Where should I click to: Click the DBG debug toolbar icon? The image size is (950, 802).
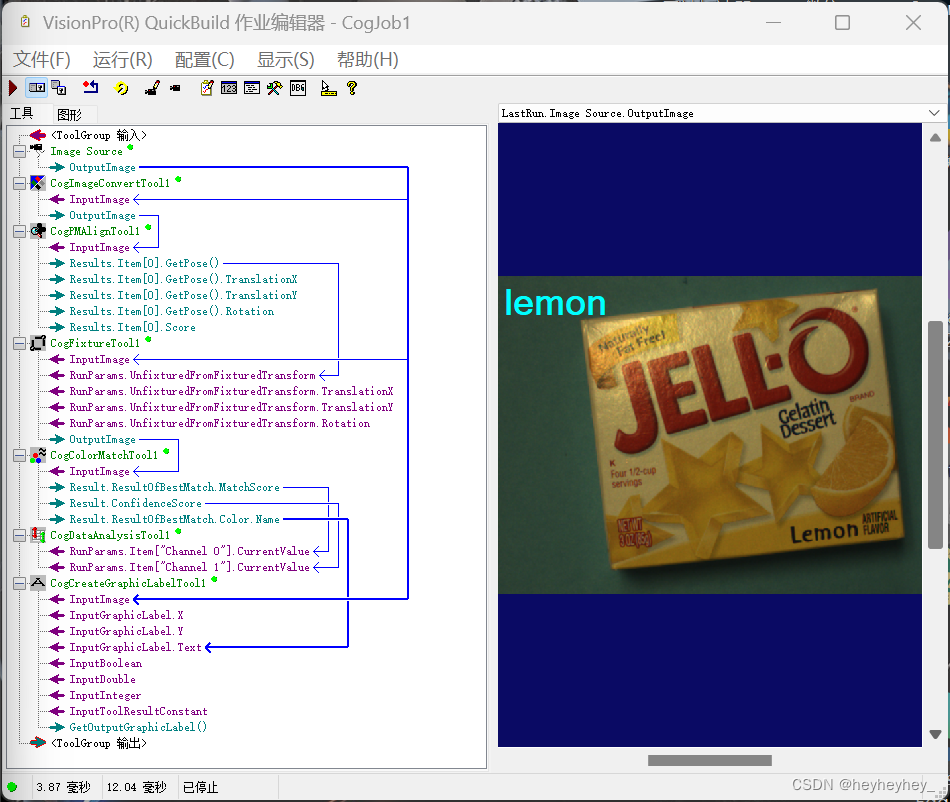(298, 88)
